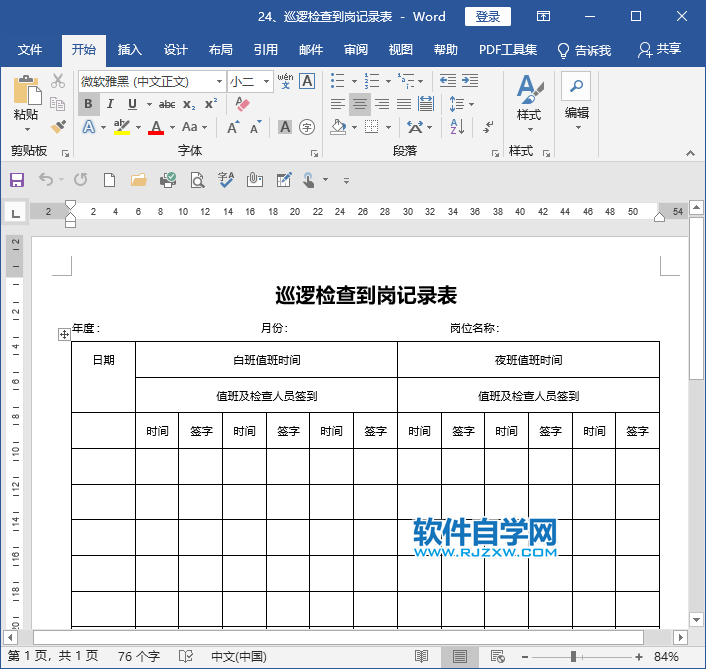Open print preview magnifier icon

pyautogui.click(x=197, y=180)
